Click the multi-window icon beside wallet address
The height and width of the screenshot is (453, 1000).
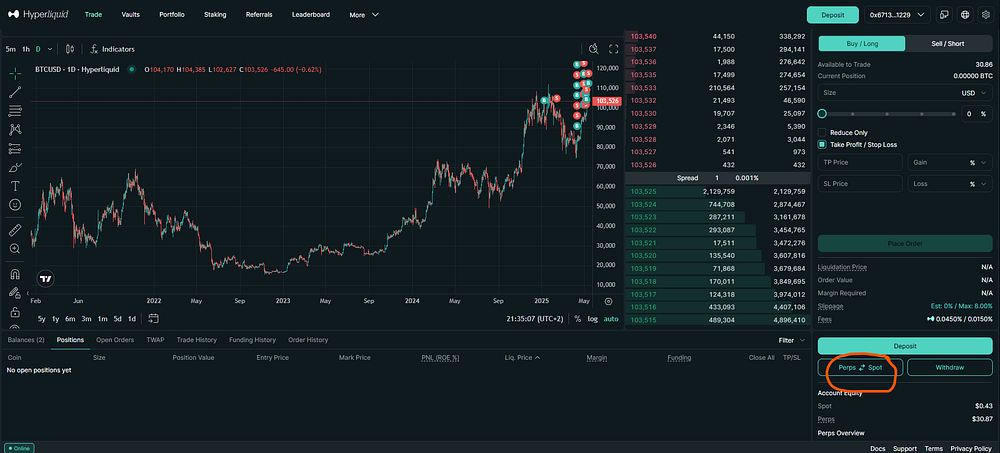click(x=945, y=15)
